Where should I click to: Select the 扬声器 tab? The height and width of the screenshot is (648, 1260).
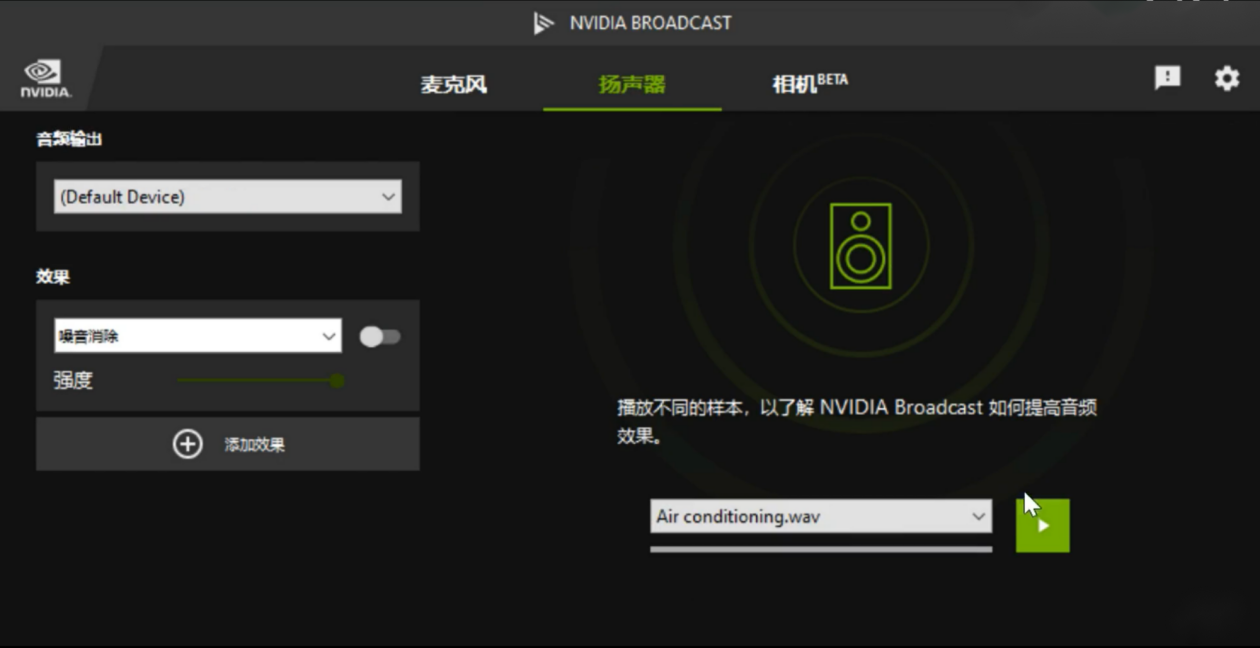[632, 84]
